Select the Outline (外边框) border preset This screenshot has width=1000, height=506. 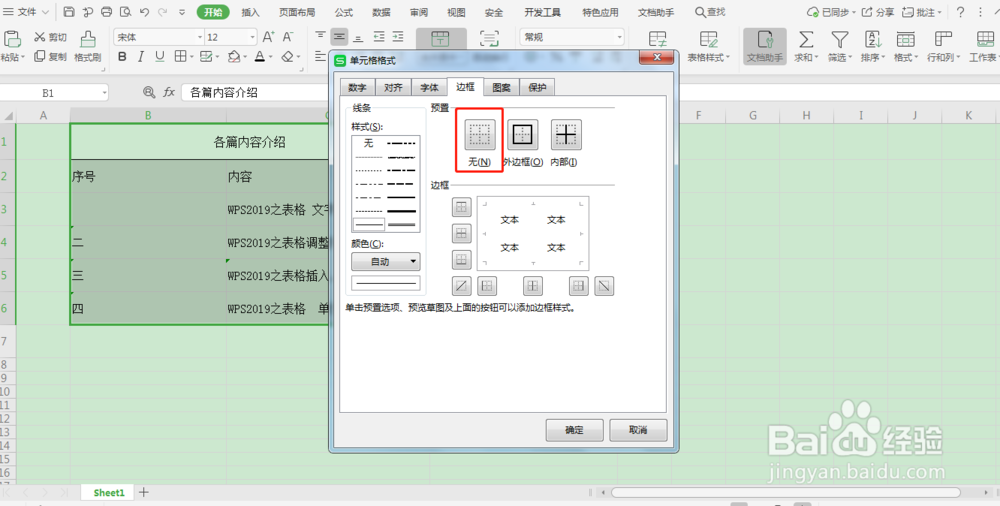coord(523,135)
